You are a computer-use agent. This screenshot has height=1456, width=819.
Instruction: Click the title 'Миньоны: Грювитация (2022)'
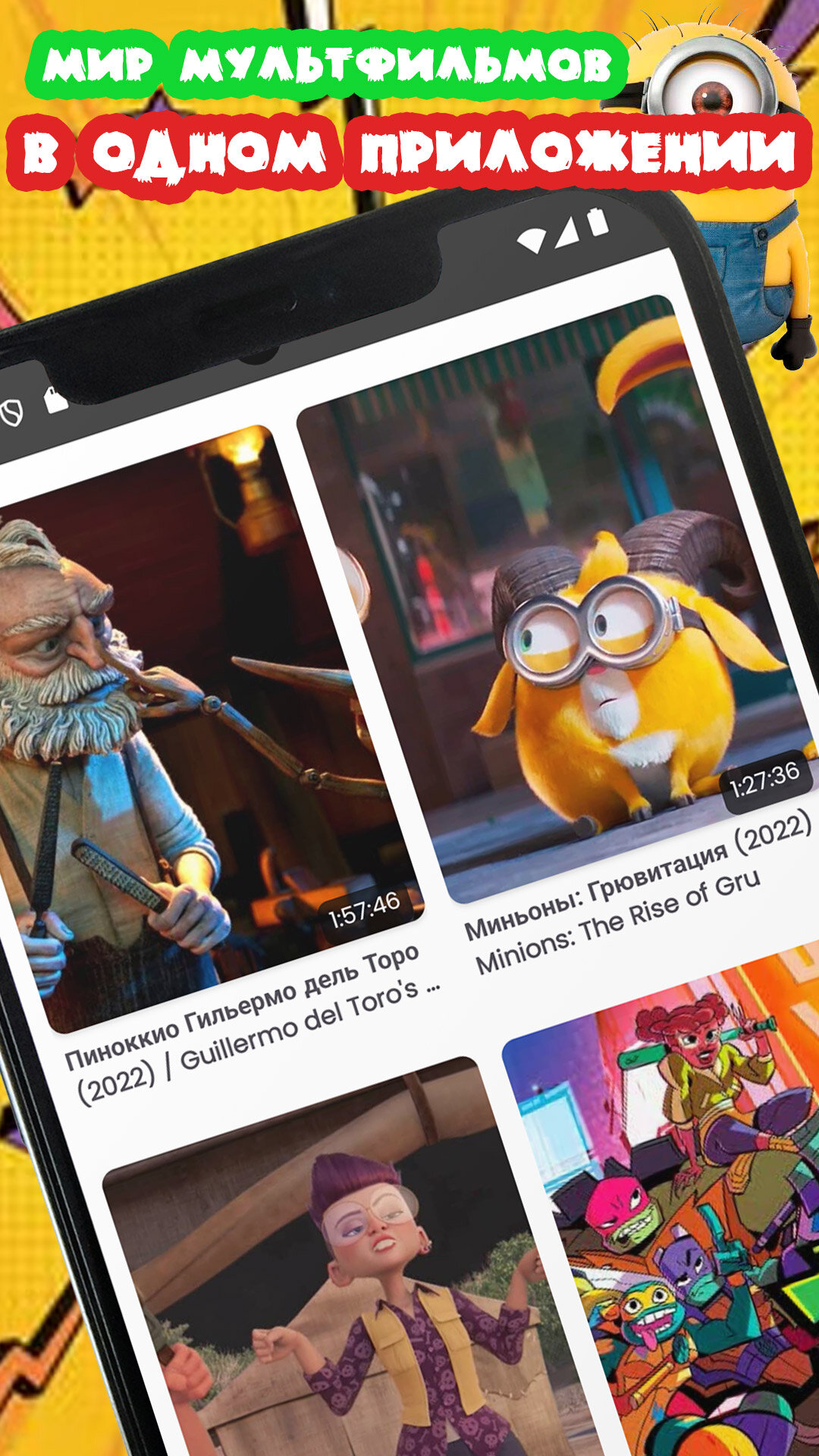coord(639,876)
